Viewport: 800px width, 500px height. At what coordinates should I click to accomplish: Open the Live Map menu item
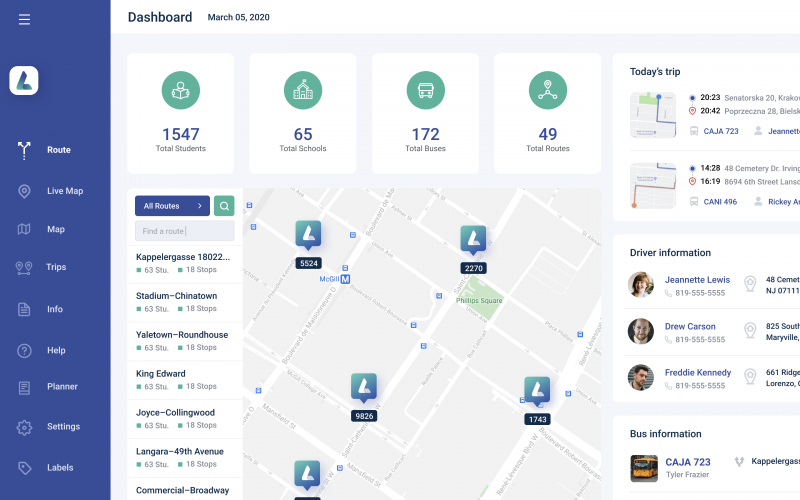pos(65,191)
